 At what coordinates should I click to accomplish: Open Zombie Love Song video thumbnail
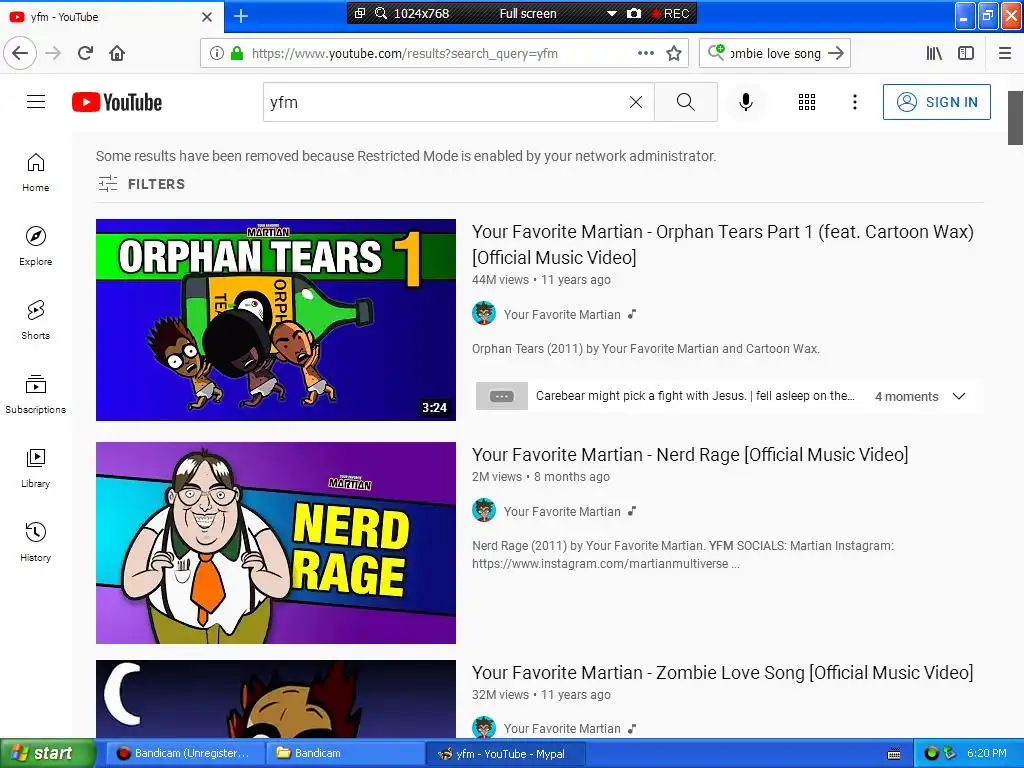point(276,699)
